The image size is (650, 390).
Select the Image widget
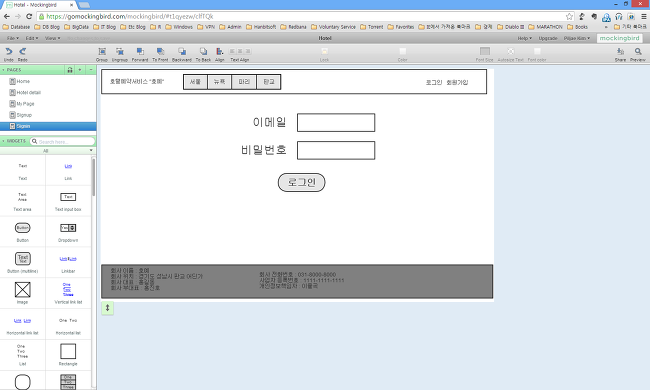point(23,293)
